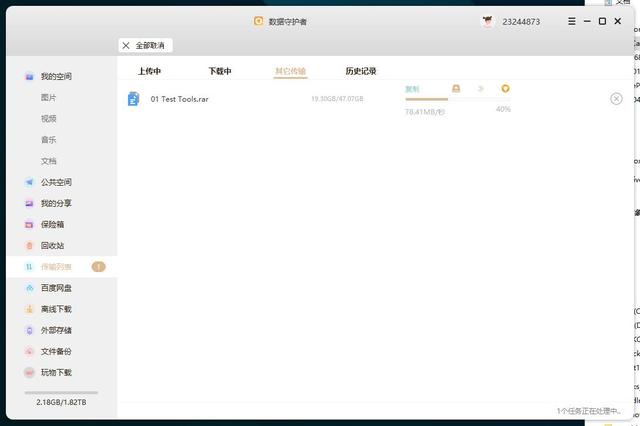Click the 40% progress text

pyautogui.click(x=503, y=109)
